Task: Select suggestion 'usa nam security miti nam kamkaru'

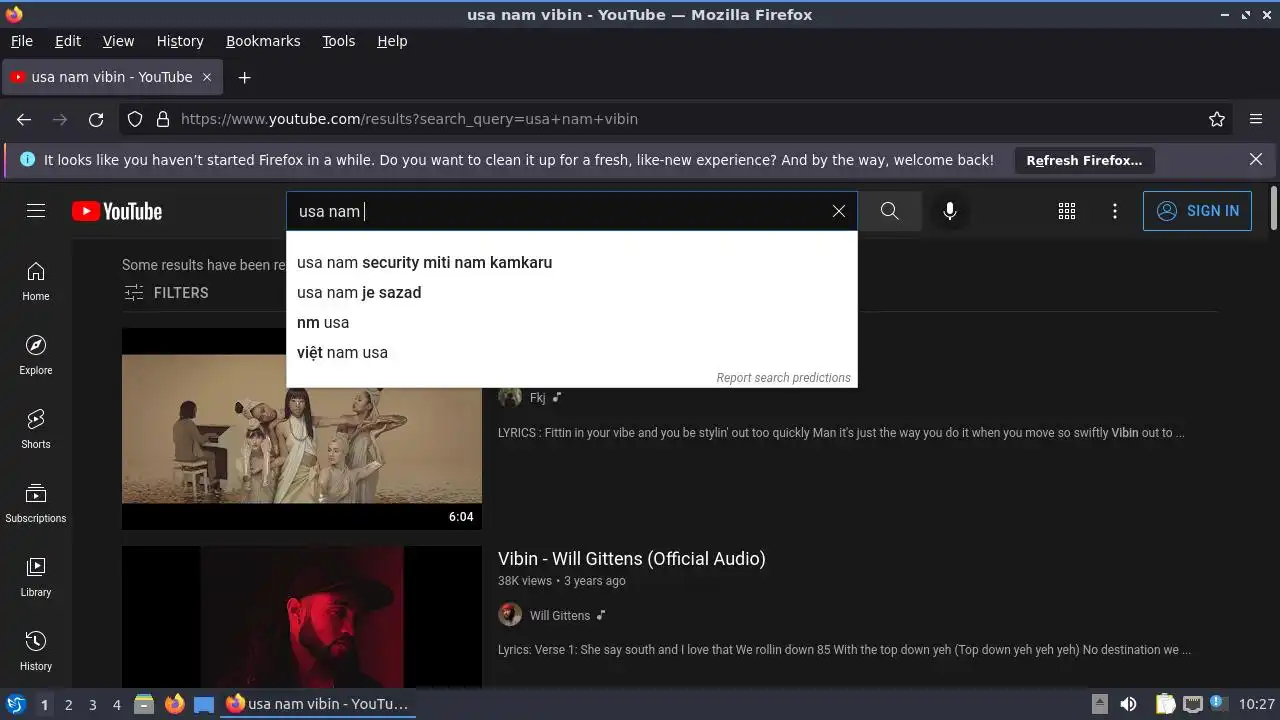Action: [x=571, y=262]
